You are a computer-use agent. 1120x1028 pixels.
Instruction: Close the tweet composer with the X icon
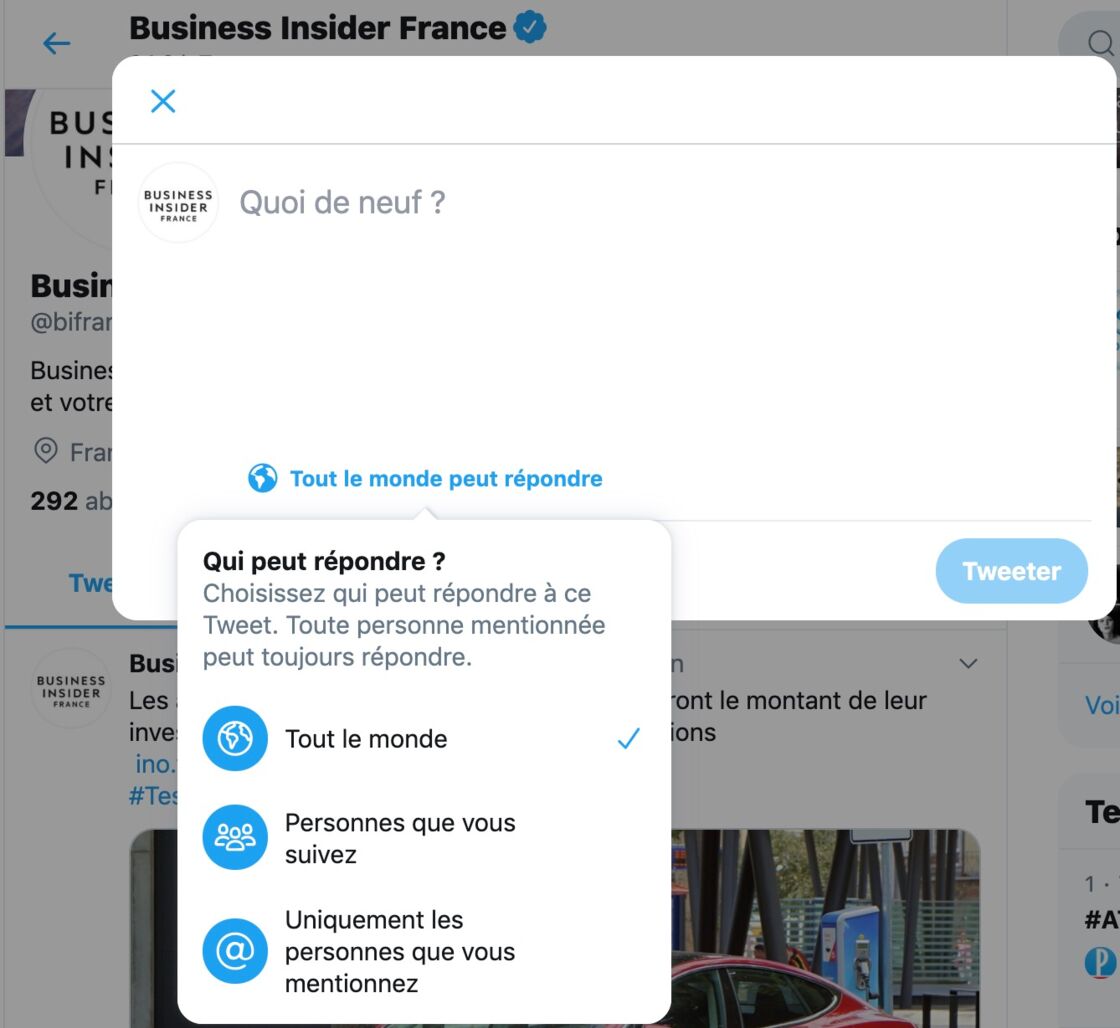163,101
